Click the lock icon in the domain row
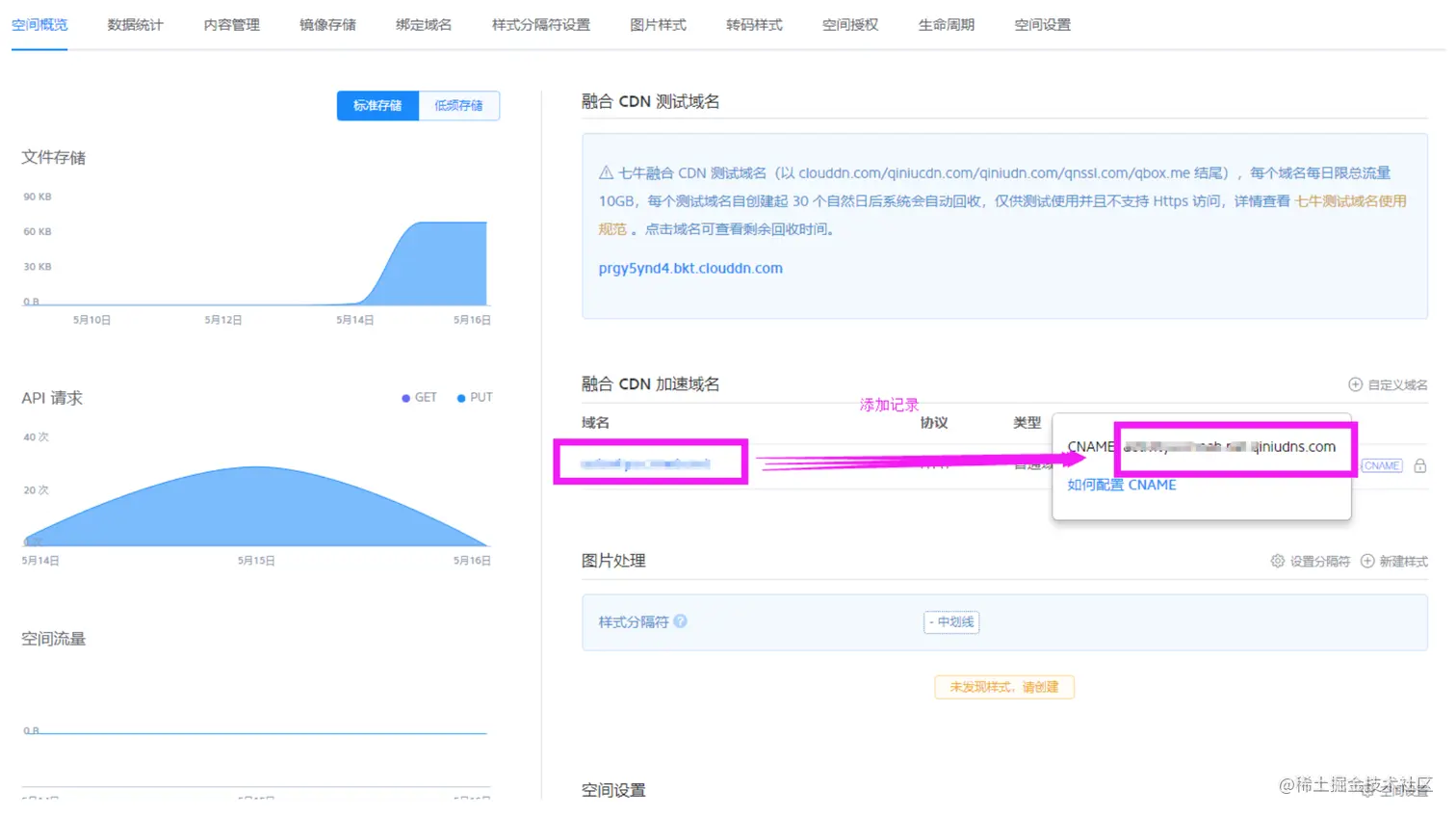The width and height of the screenshot is (1456, 817). click(x=1419, y=465)
